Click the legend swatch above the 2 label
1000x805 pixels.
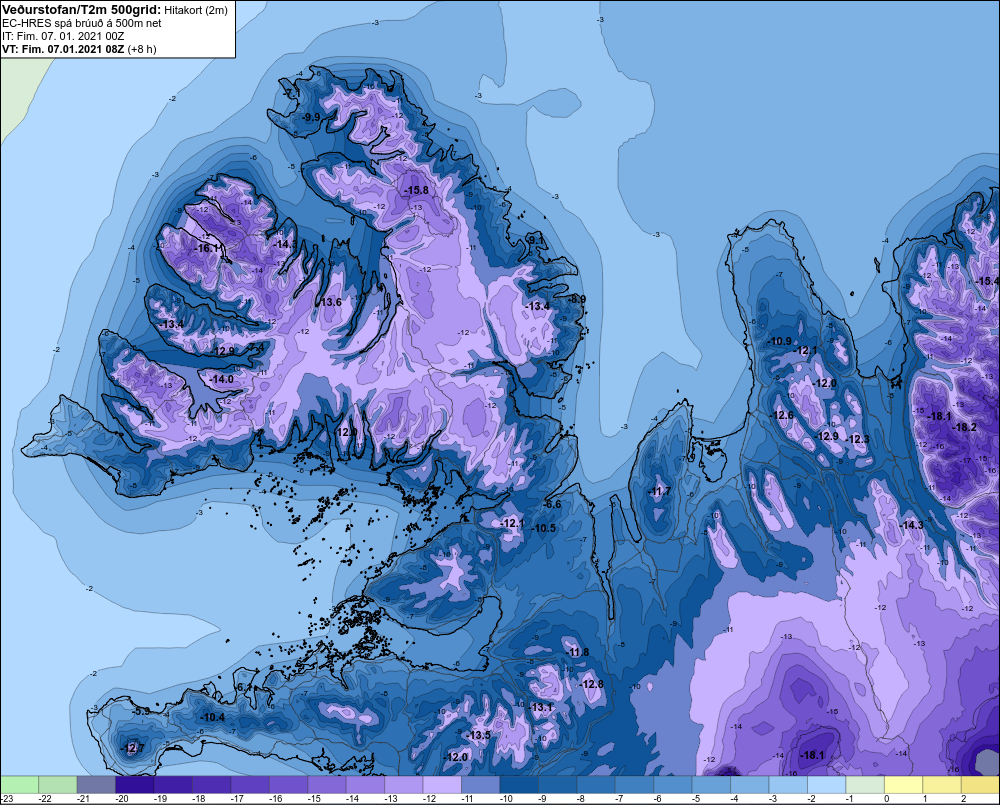[x=981, y=785]
